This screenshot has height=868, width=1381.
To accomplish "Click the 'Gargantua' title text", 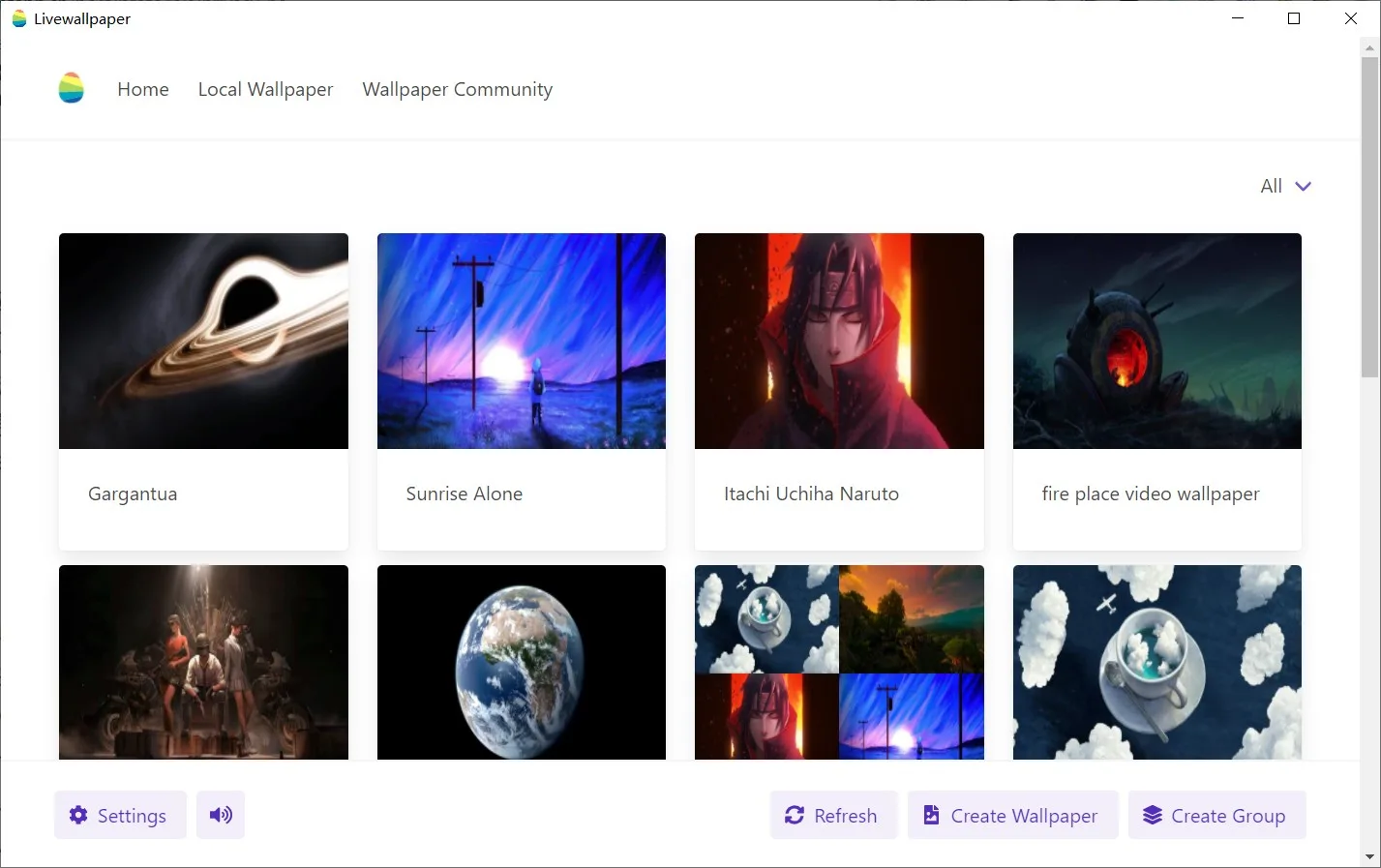I will [133, 494].
